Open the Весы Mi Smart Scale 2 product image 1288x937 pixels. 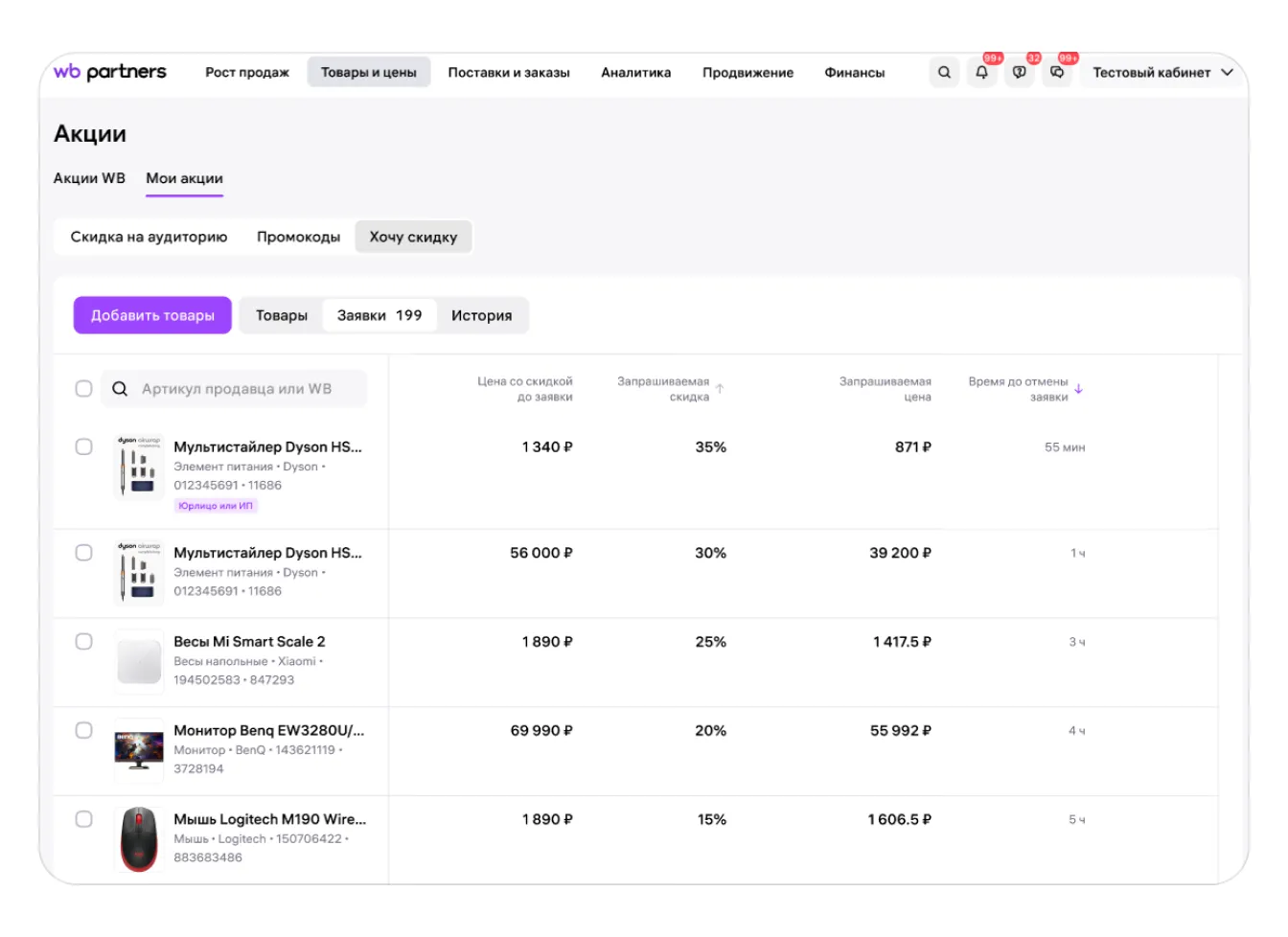[139, 660]
